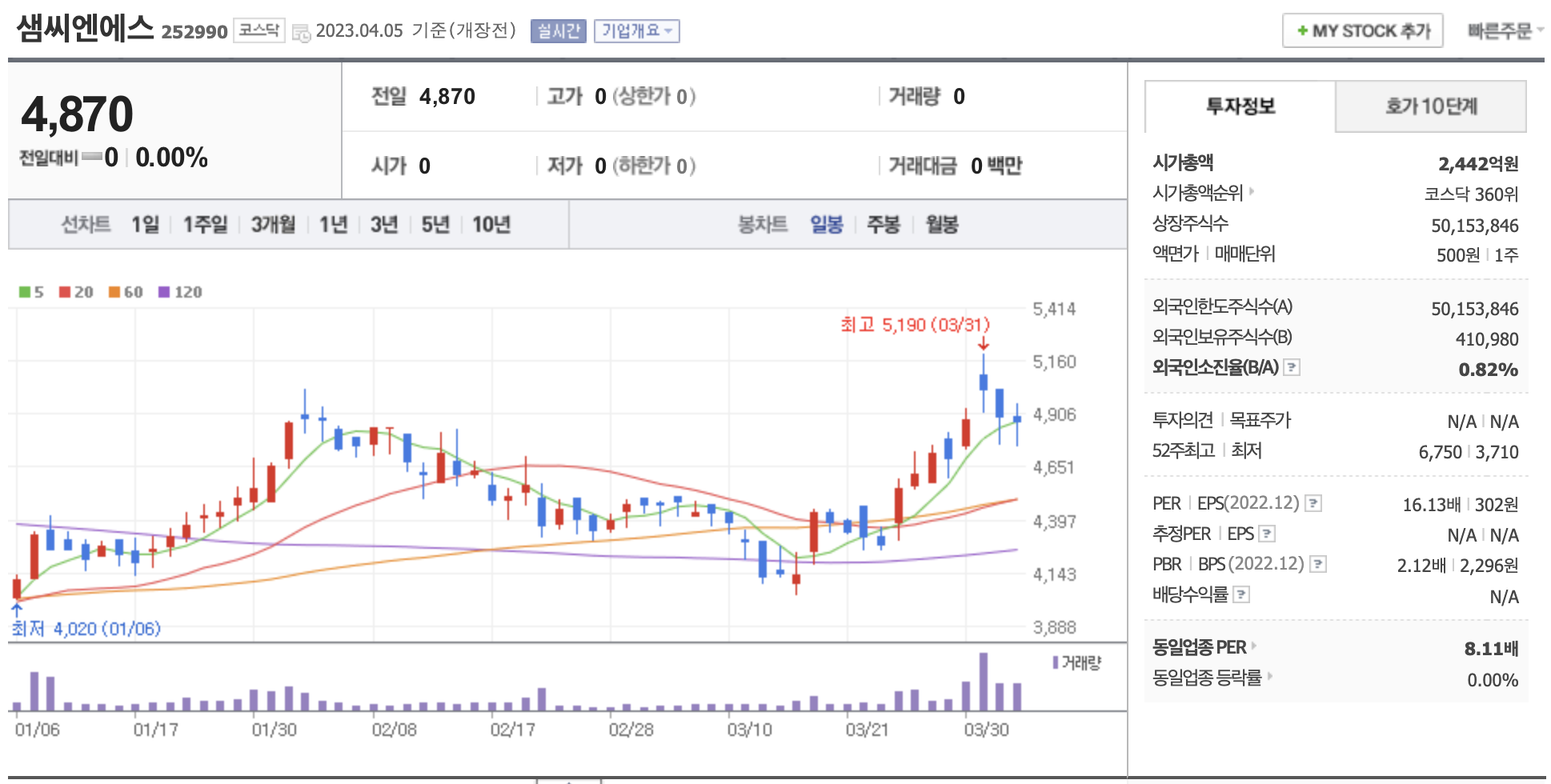Open the 배당수익률 help icon
Image resolution: width=1551 pixels, height=784 pixels.
(x=1241, y=594)
